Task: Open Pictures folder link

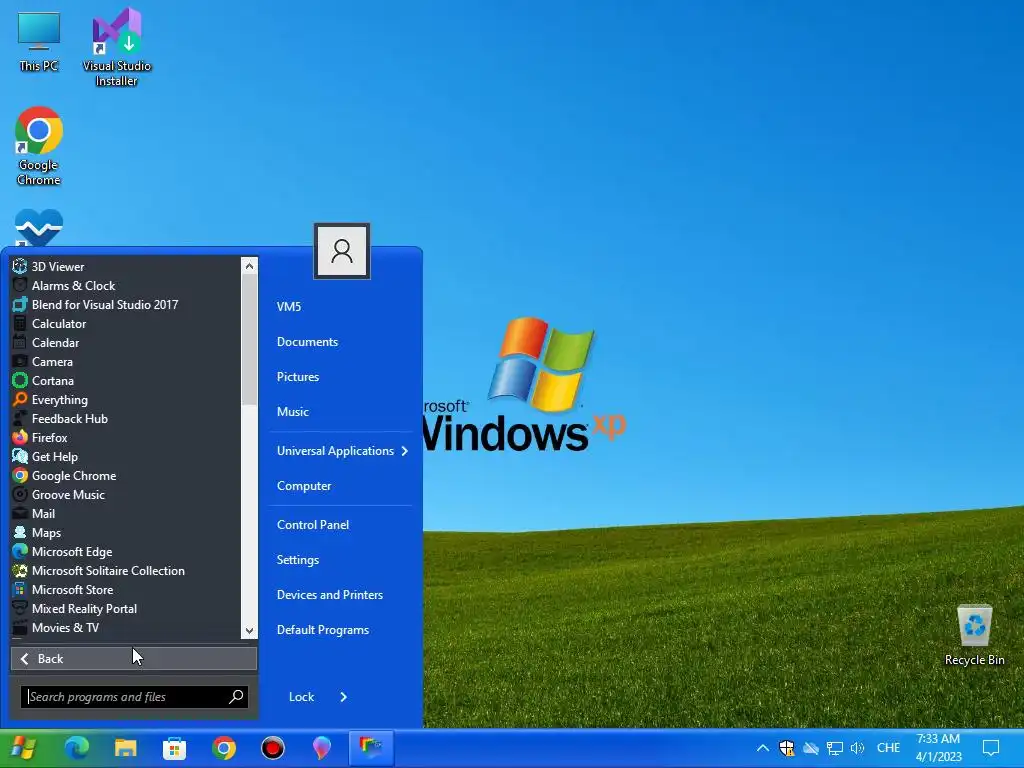Action: [298, 377]
